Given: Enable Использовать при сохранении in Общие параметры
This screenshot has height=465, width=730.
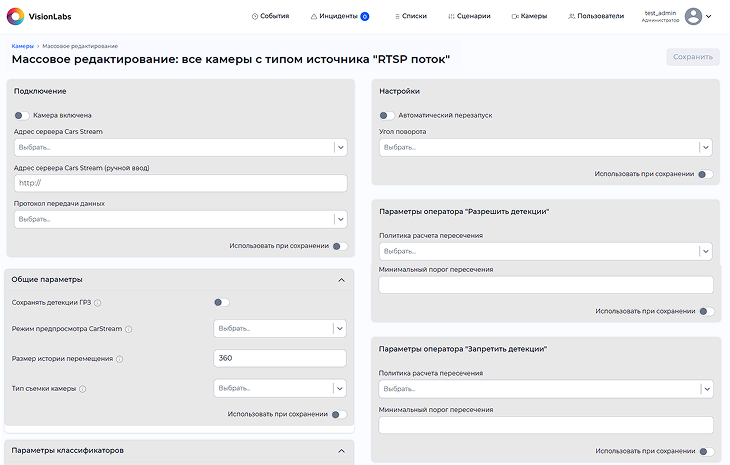Looking at the screenshot, I should pyautogui.click(x=339, y=415).
